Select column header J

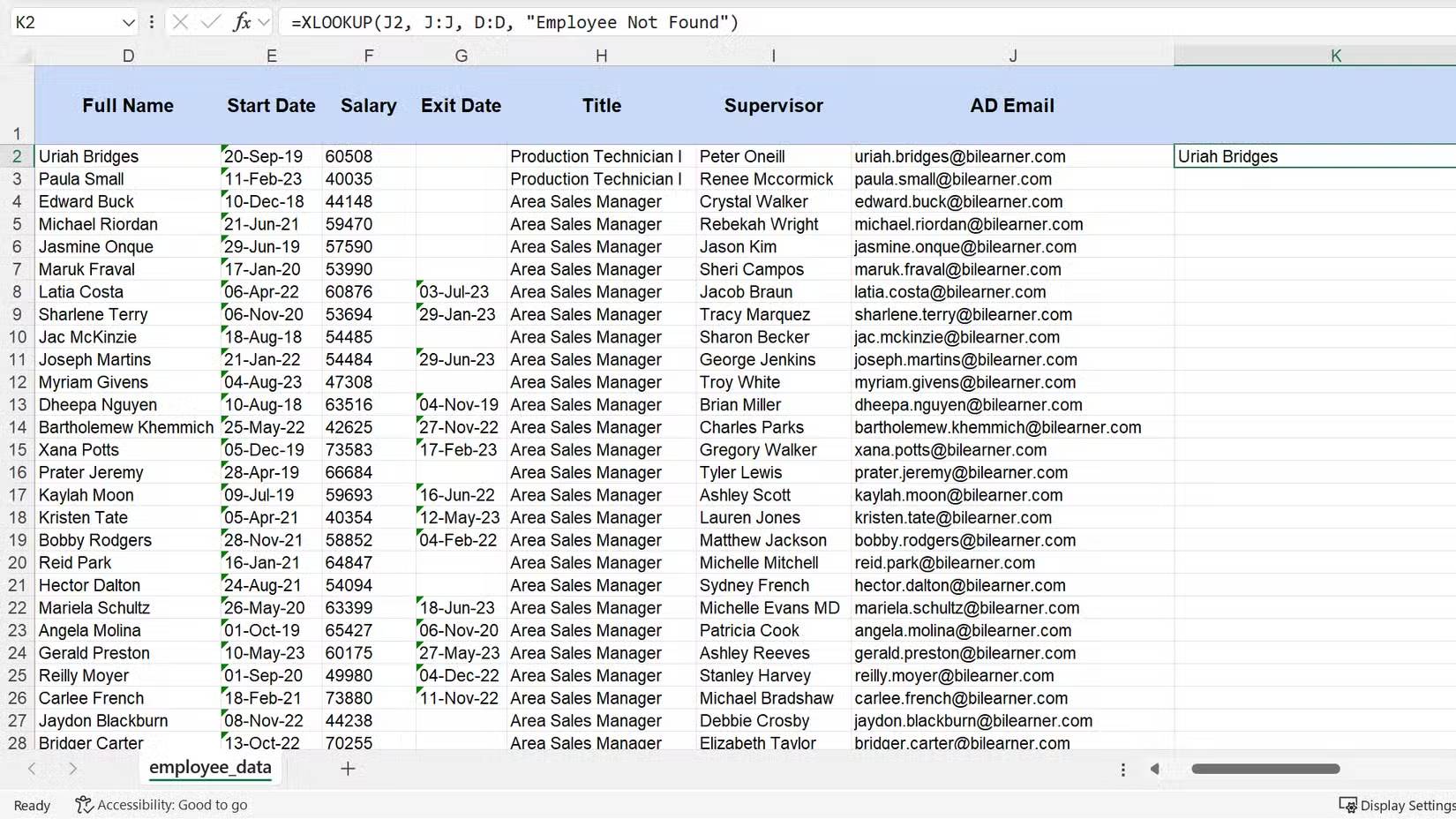pyautogui.click(x=1012, y=55)
